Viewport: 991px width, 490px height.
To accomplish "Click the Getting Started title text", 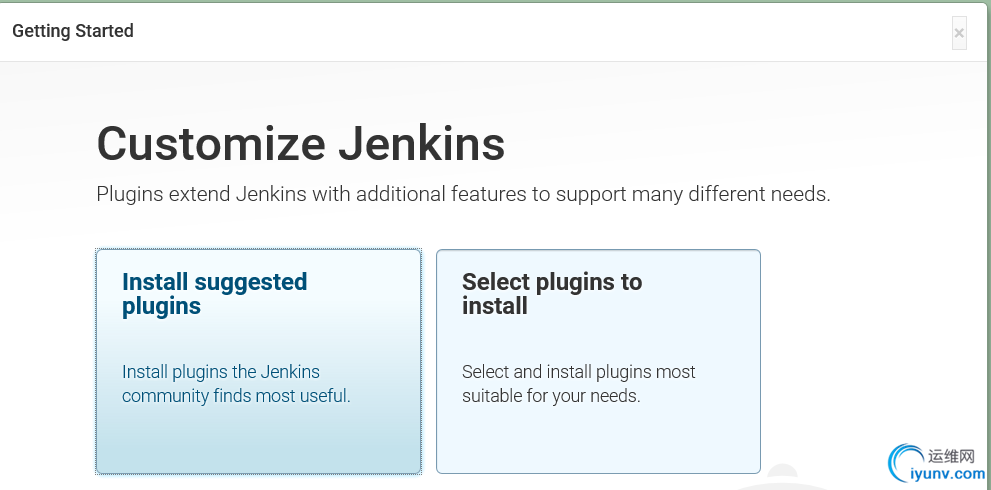I will click(x=73, y=31).
